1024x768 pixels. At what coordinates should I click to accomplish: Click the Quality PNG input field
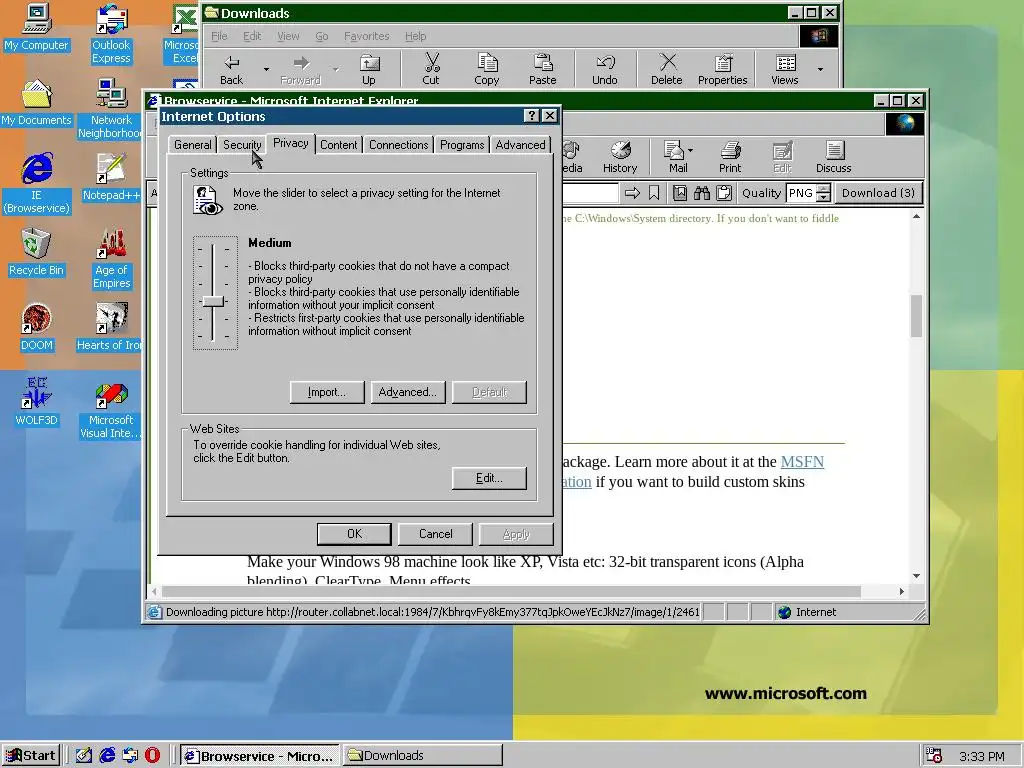801,193
